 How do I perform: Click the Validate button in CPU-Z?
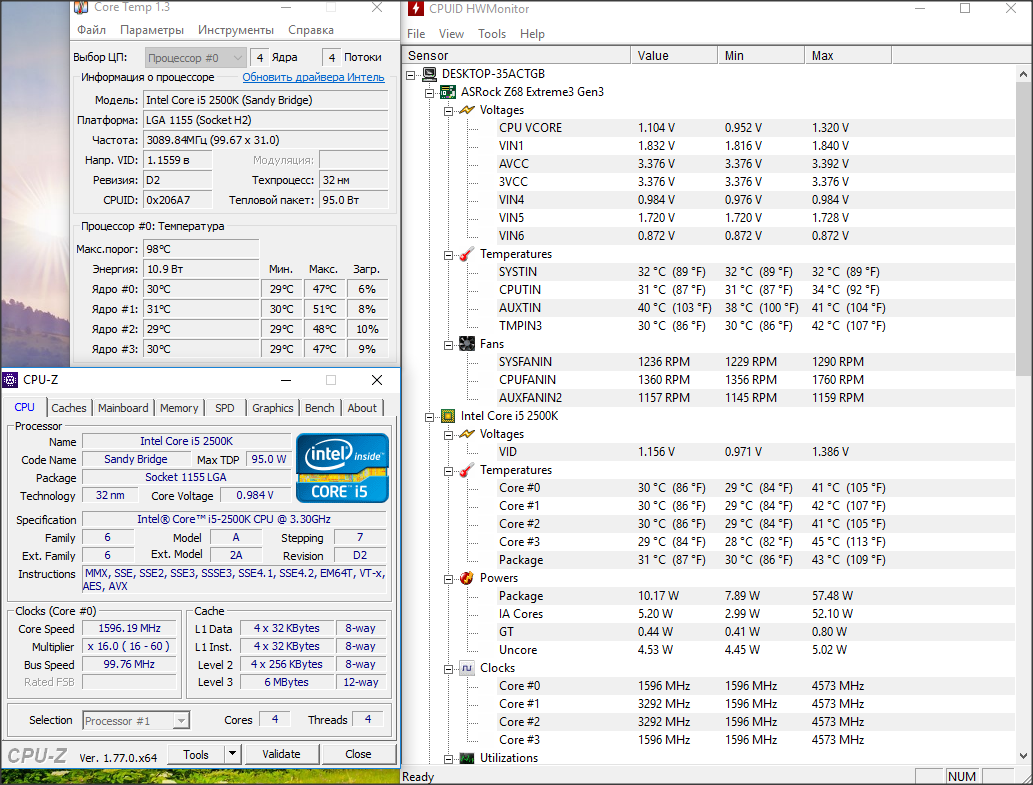point(281,754)
